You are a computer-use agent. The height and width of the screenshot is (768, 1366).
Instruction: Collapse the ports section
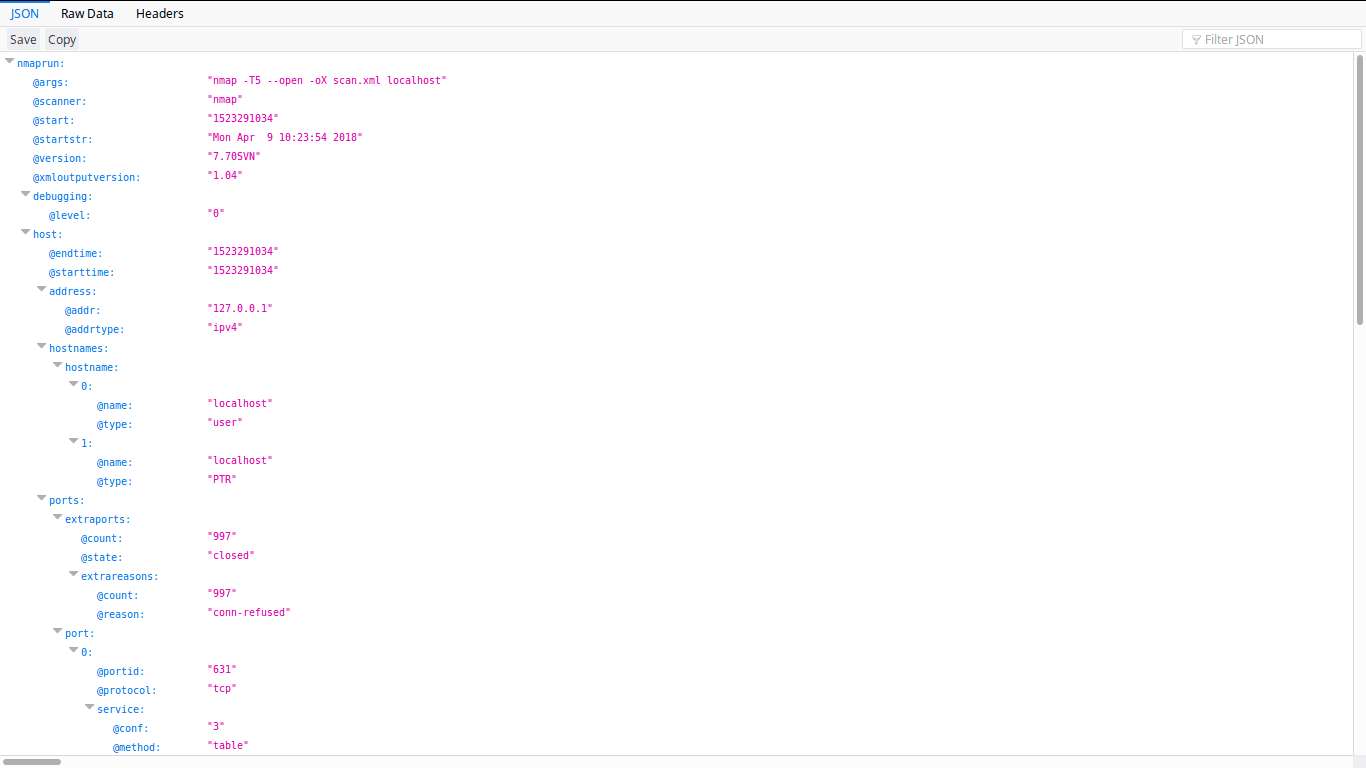pyautogui.click(x=41, y=497)
